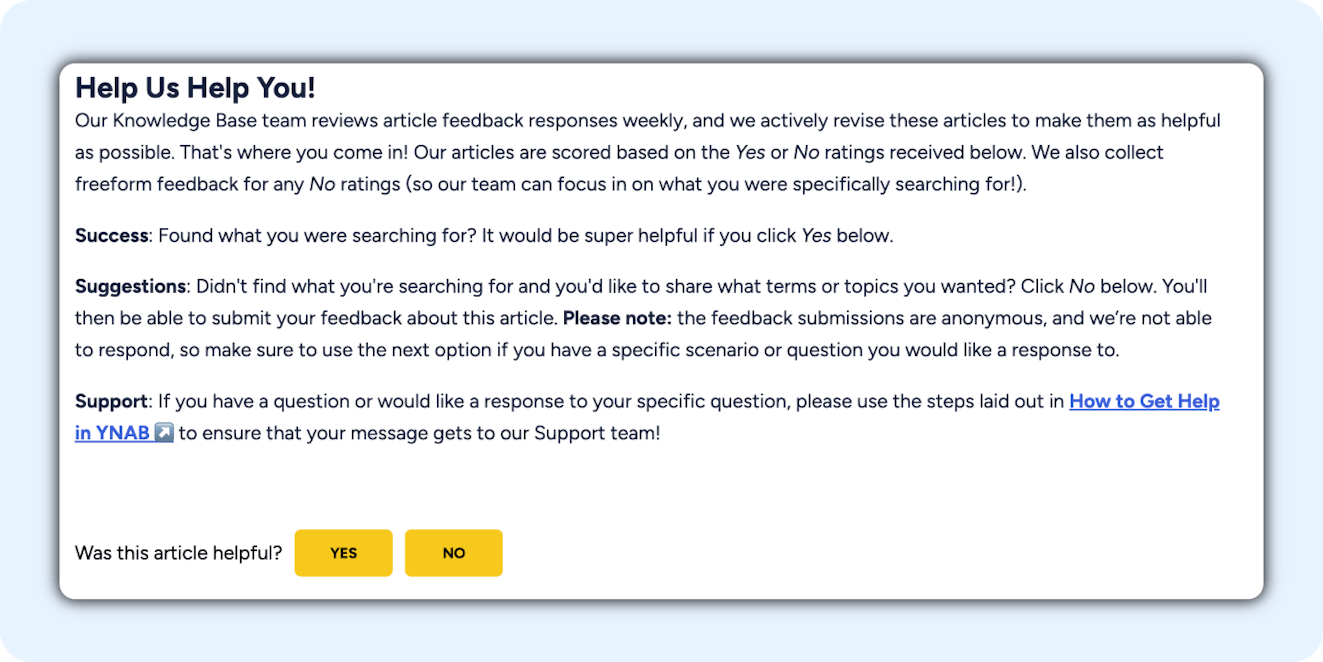
Task: Click italic No in "Click No below"
Action: [1081, 286]
